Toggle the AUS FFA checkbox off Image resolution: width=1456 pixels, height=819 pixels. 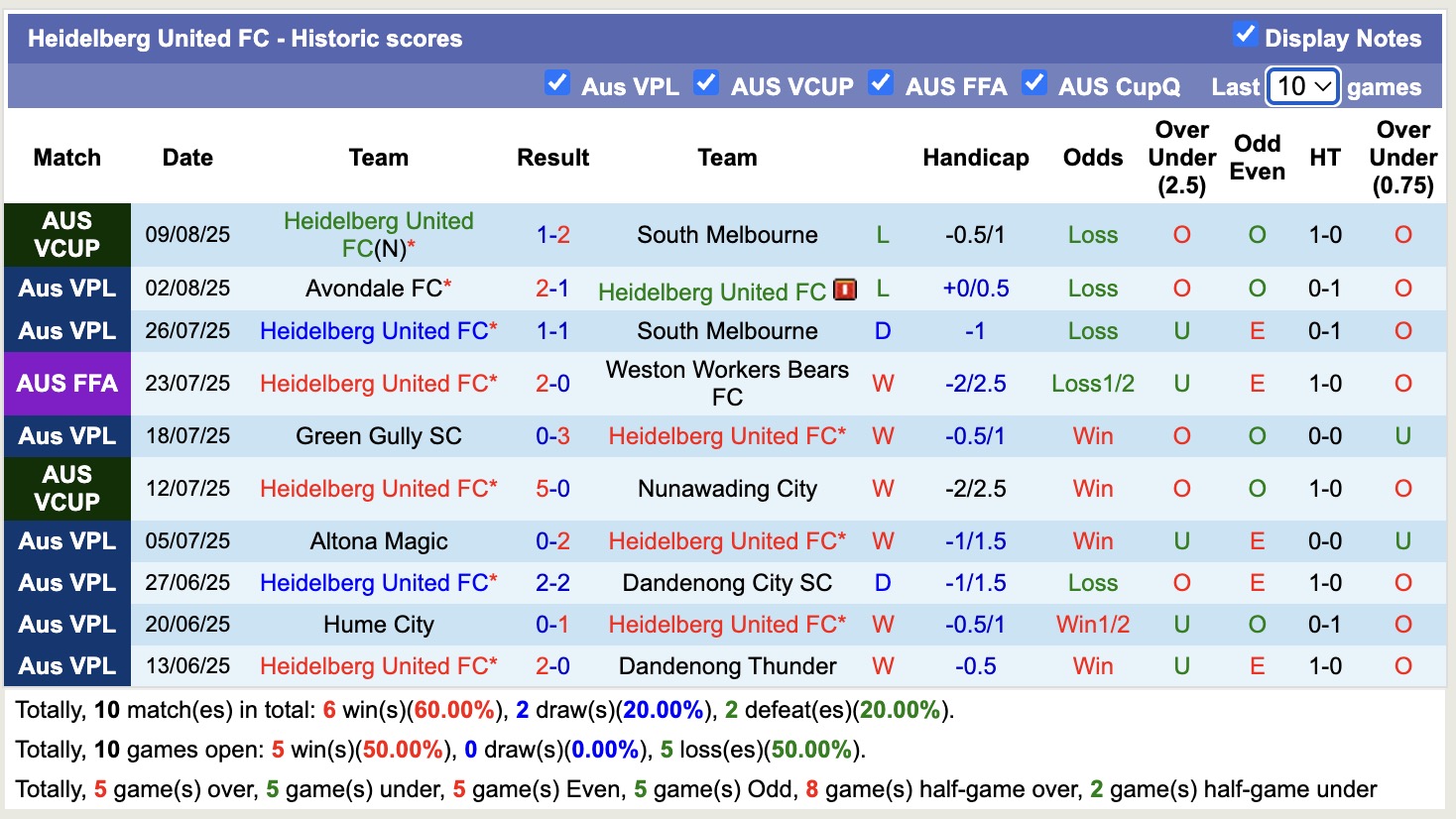click(x=881, y=84)
